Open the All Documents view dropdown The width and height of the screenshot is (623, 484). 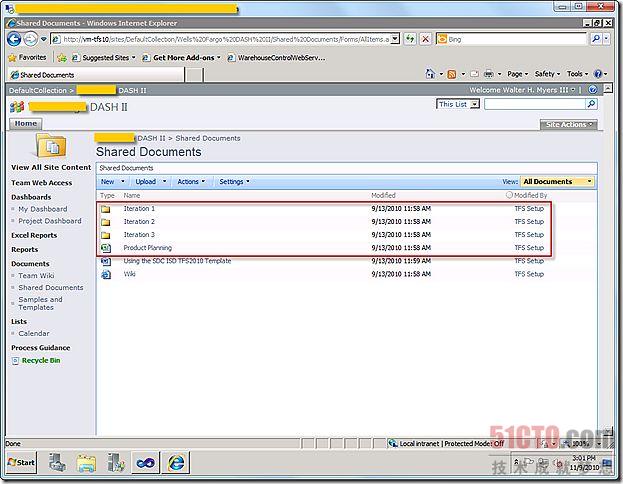click(x=557, y=182)
